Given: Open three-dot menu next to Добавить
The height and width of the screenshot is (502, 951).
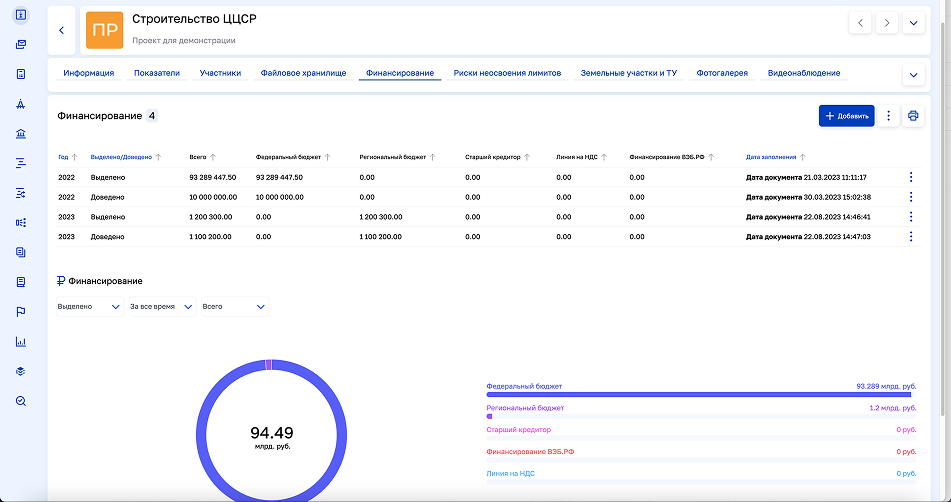Looking at the screenshot, I should 888,116.
